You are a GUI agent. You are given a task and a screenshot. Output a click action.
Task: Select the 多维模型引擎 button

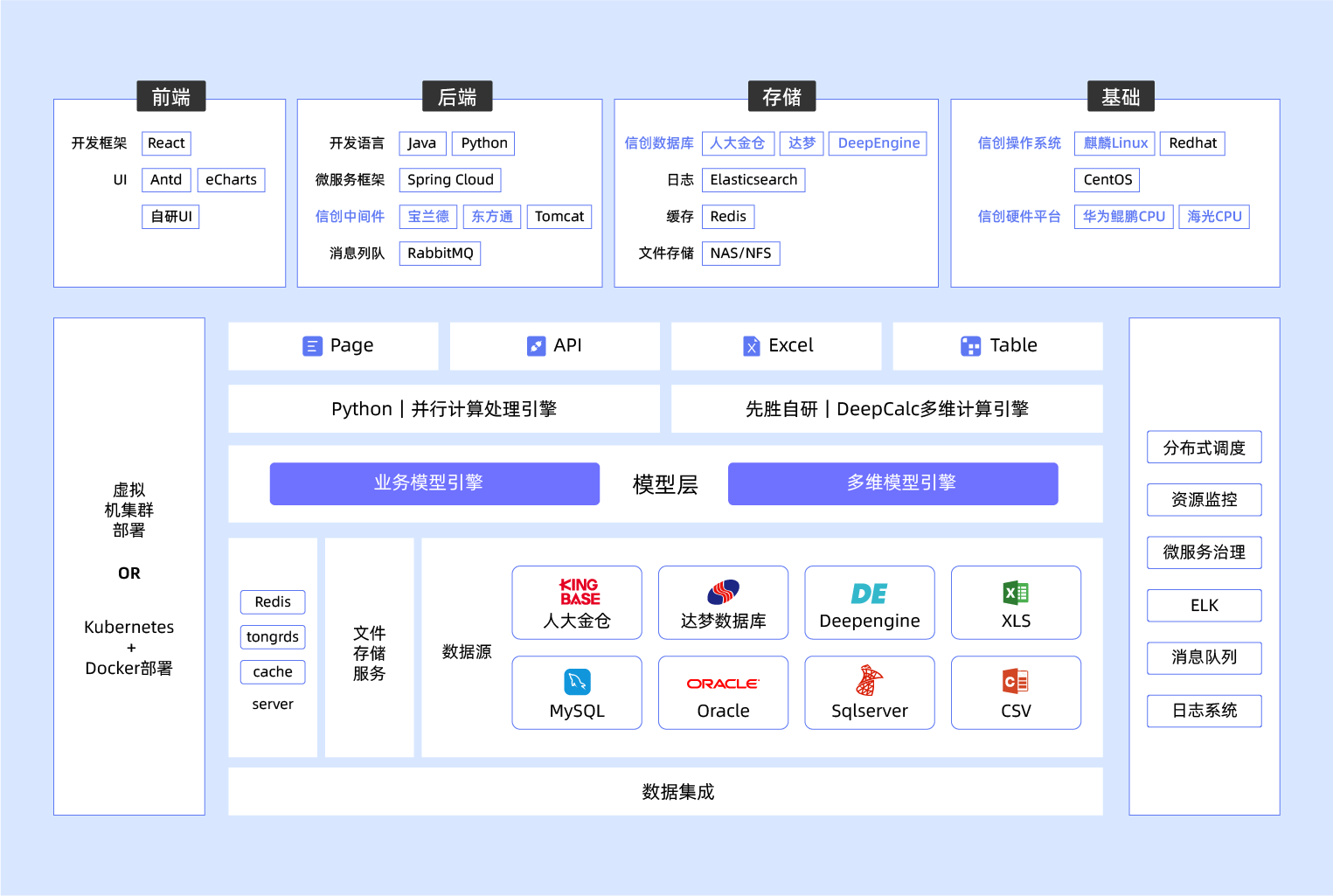click(892, 483)
